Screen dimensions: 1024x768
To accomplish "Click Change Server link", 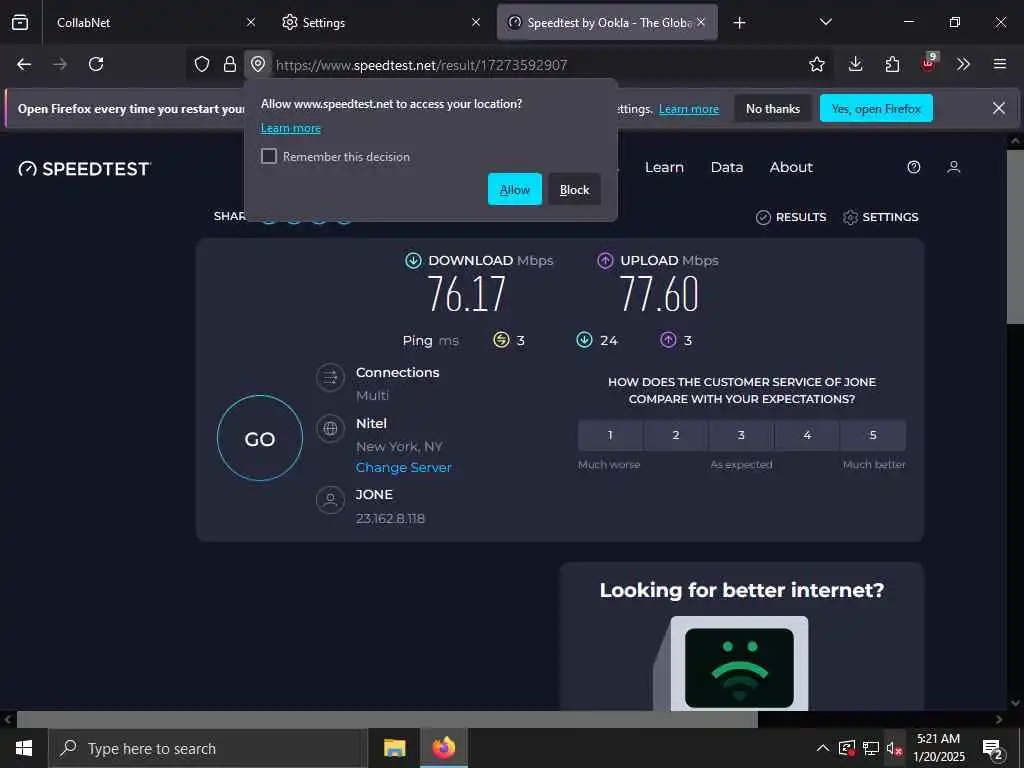I will coord(404,468).
